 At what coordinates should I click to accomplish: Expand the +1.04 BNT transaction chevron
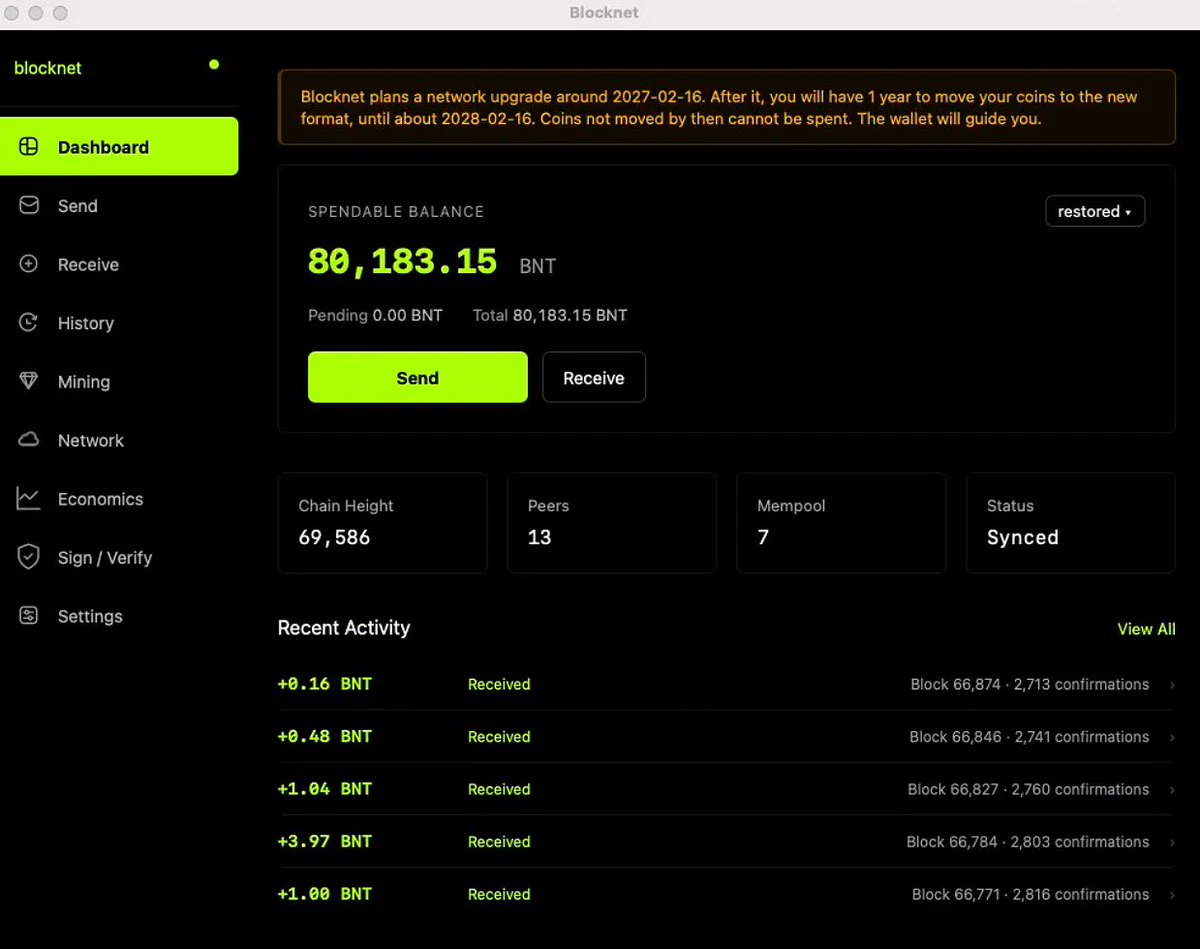click(1172, 790)
